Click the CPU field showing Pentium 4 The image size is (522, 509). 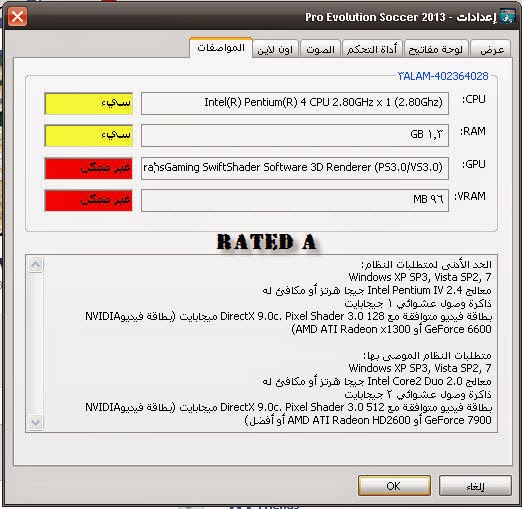coord(295,103)
